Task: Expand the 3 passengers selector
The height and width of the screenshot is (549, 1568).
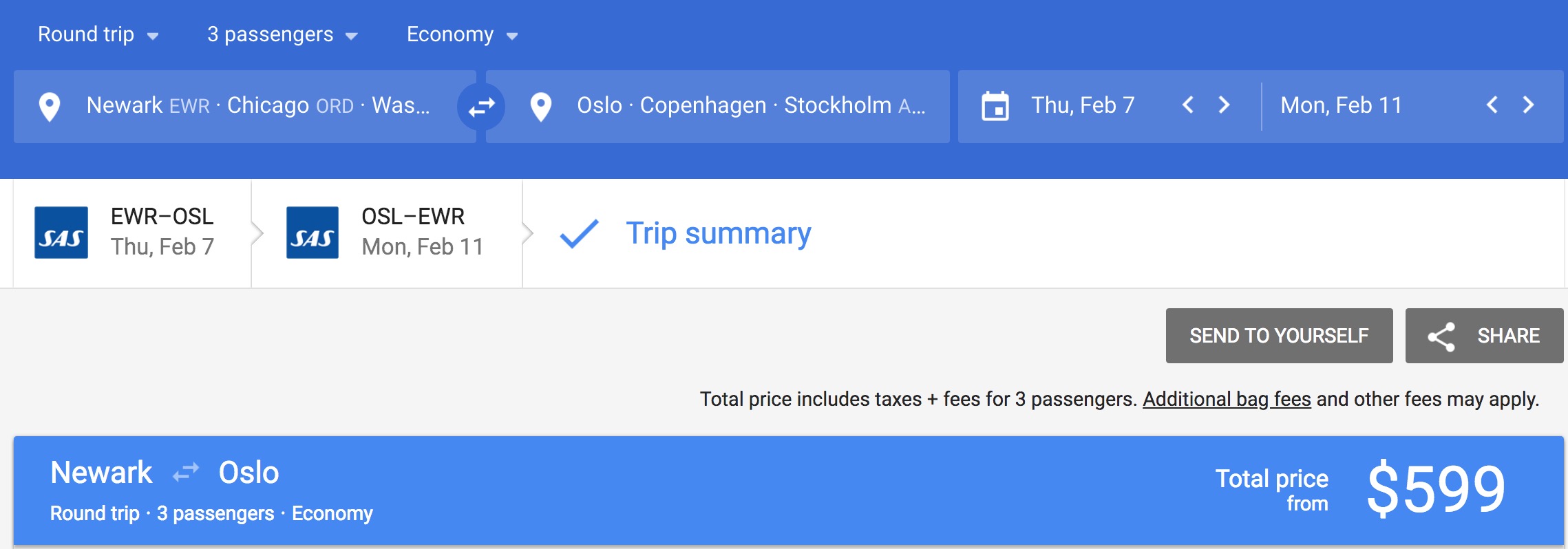Action: [x=282, y=34]
